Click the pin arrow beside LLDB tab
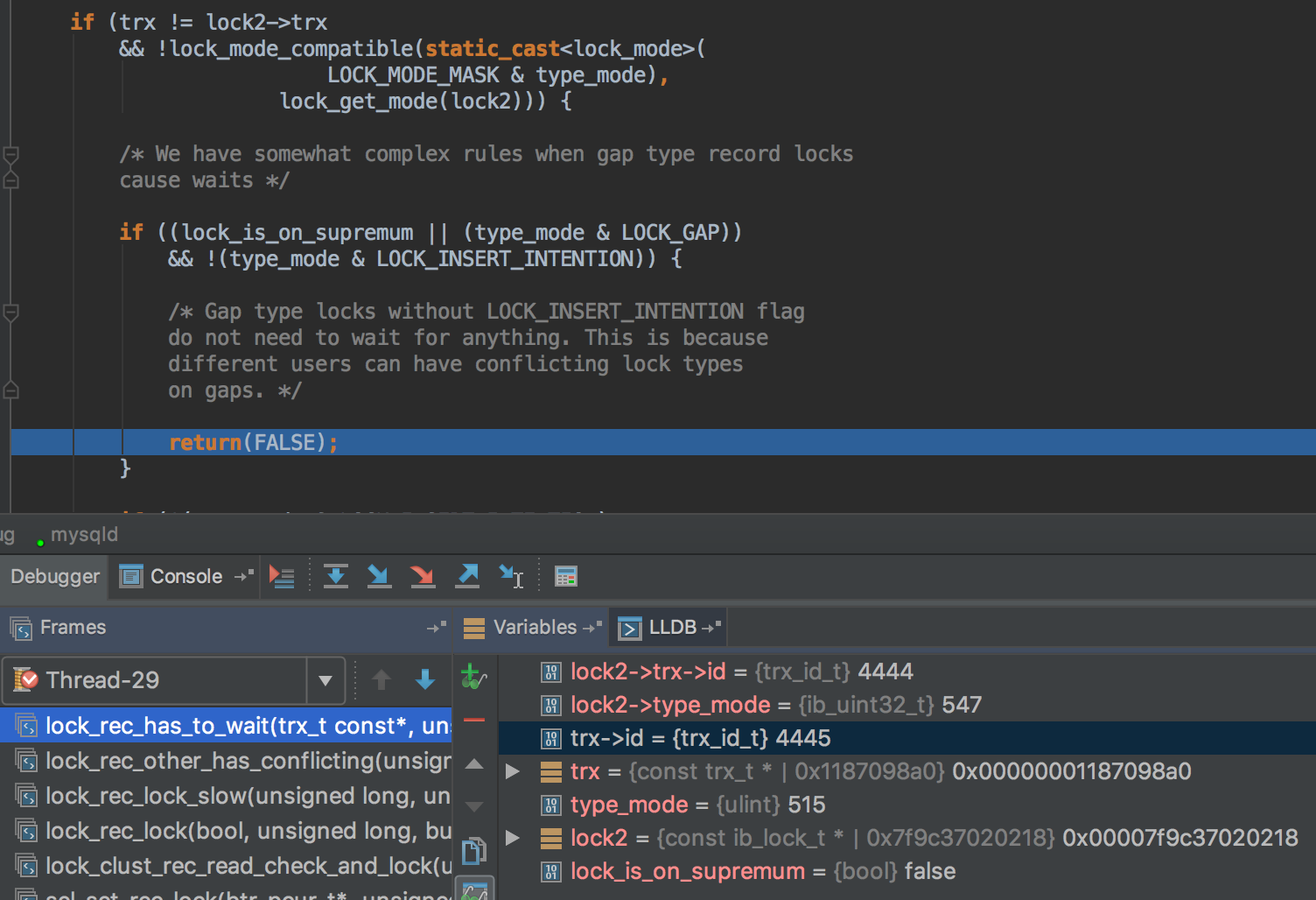The width and height of the screenshot is (1316, 900). (x=711, y=627)
